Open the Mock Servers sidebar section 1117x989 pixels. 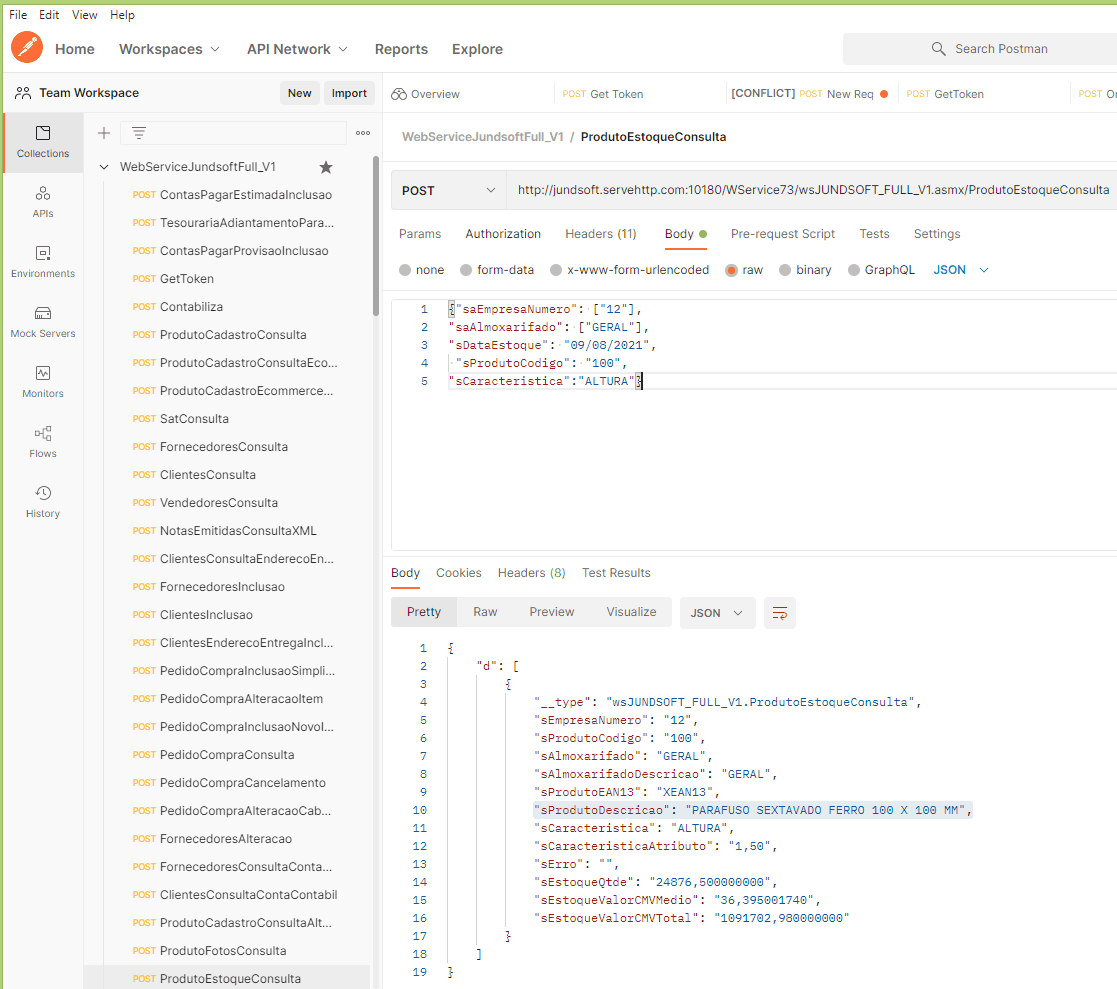coord(43,321)
